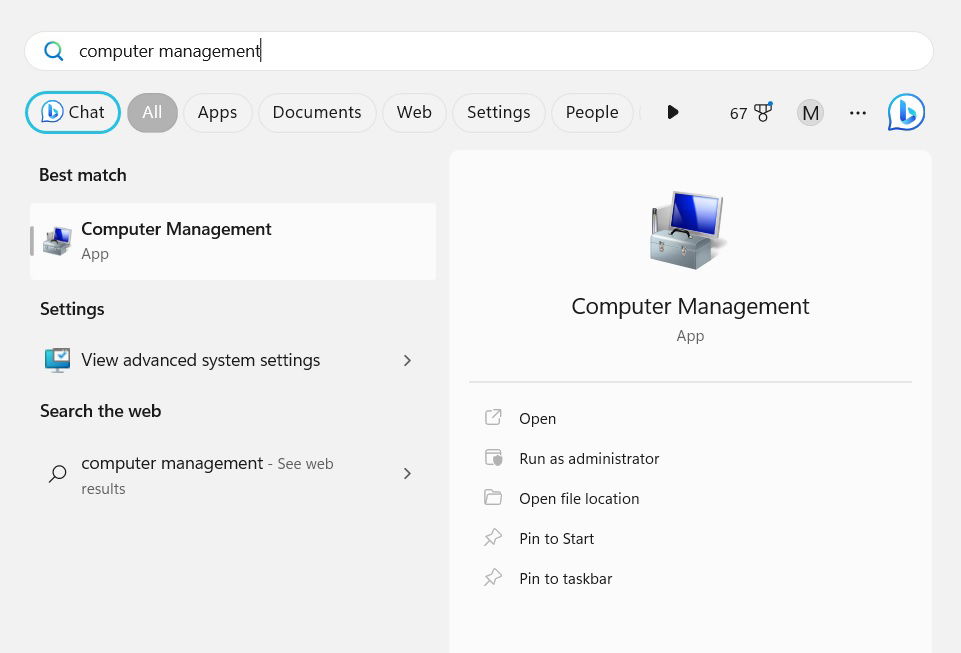
Task: Click the Pin to Start pin icon
Action: point(493,538)
